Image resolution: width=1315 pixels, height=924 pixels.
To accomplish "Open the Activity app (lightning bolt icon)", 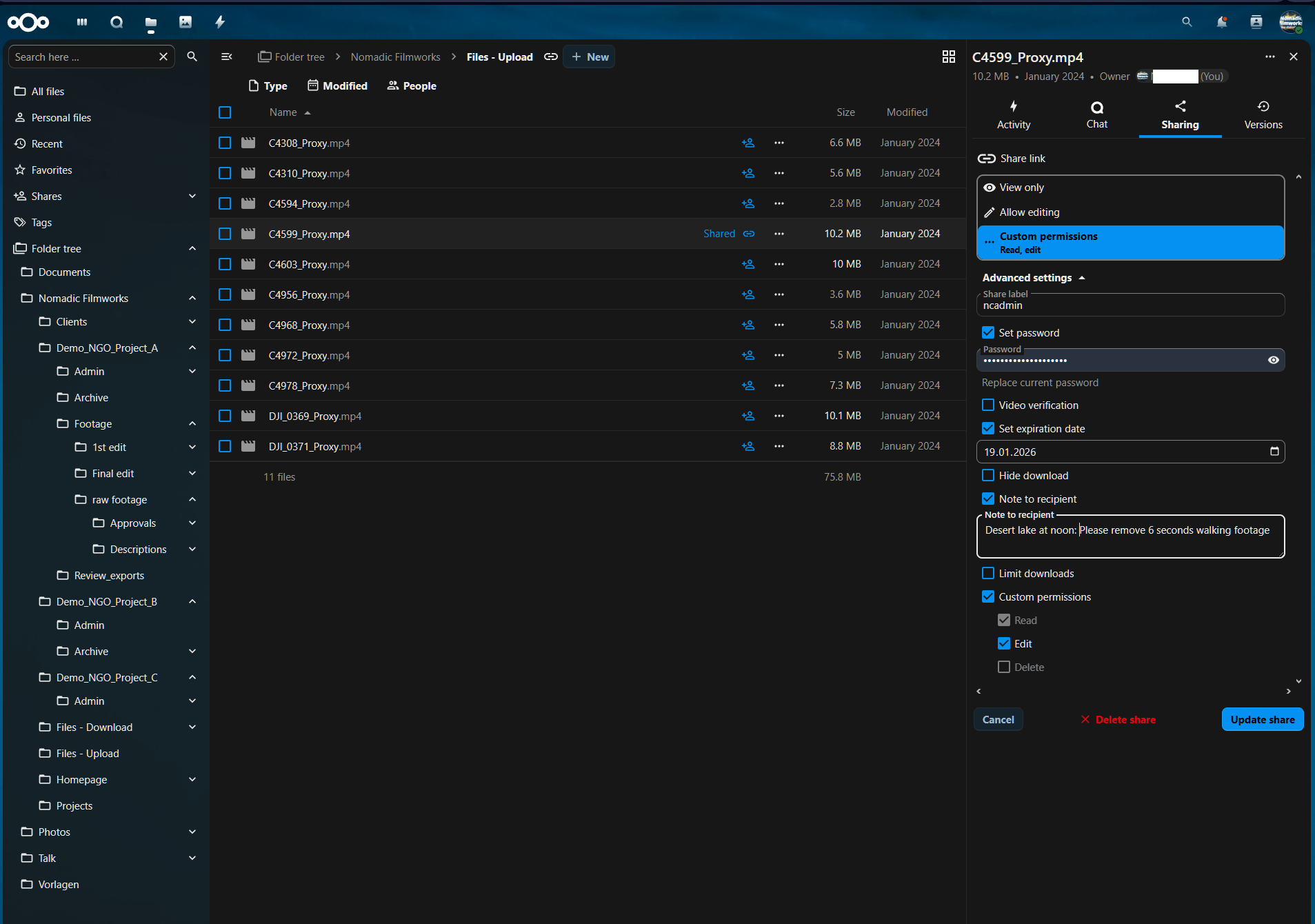I will [x=219, y=22].
